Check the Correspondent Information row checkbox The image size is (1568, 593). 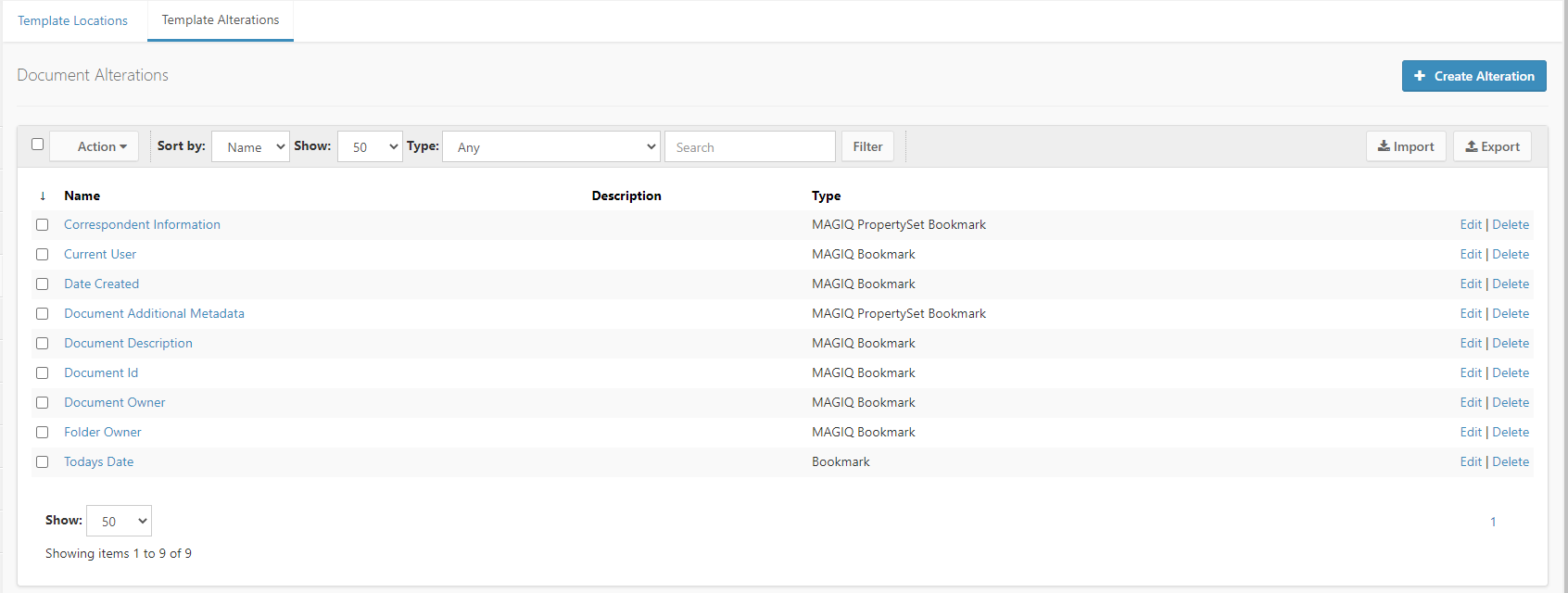43,225
